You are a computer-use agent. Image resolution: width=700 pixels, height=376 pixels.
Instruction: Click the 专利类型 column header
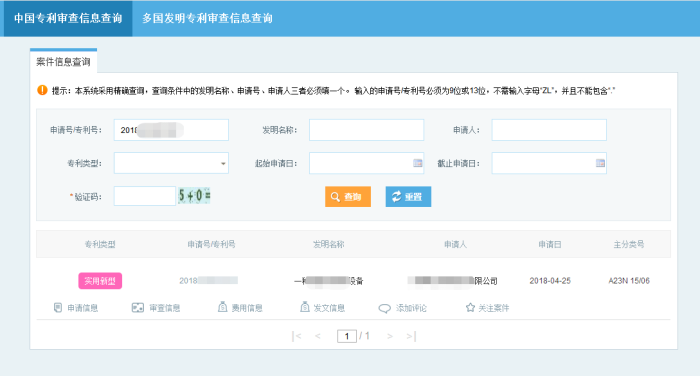click(100, 244)
